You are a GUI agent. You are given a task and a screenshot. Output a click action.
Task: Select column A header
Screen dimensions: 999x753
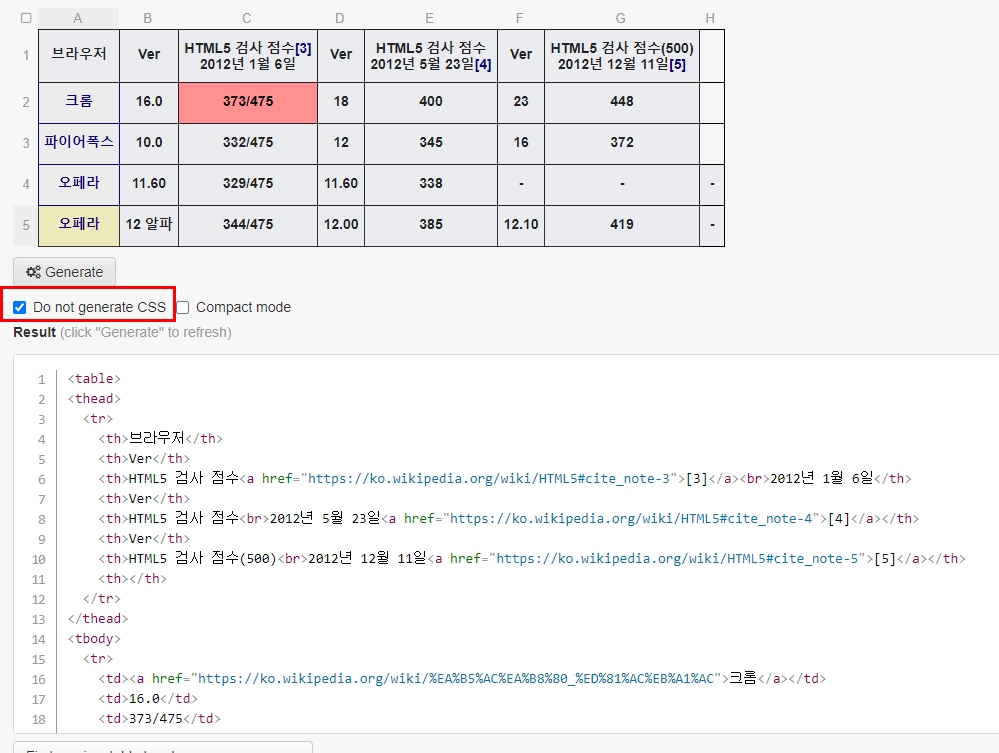pos(78,18)
